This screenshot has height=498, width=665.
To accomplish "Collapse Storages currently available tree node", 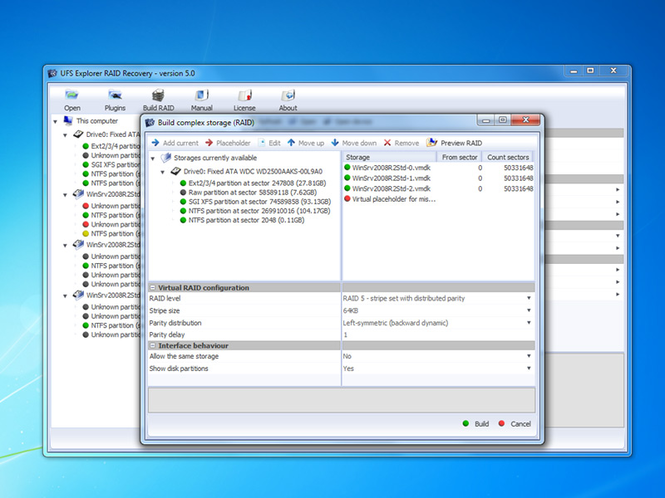I will [153, 158].
